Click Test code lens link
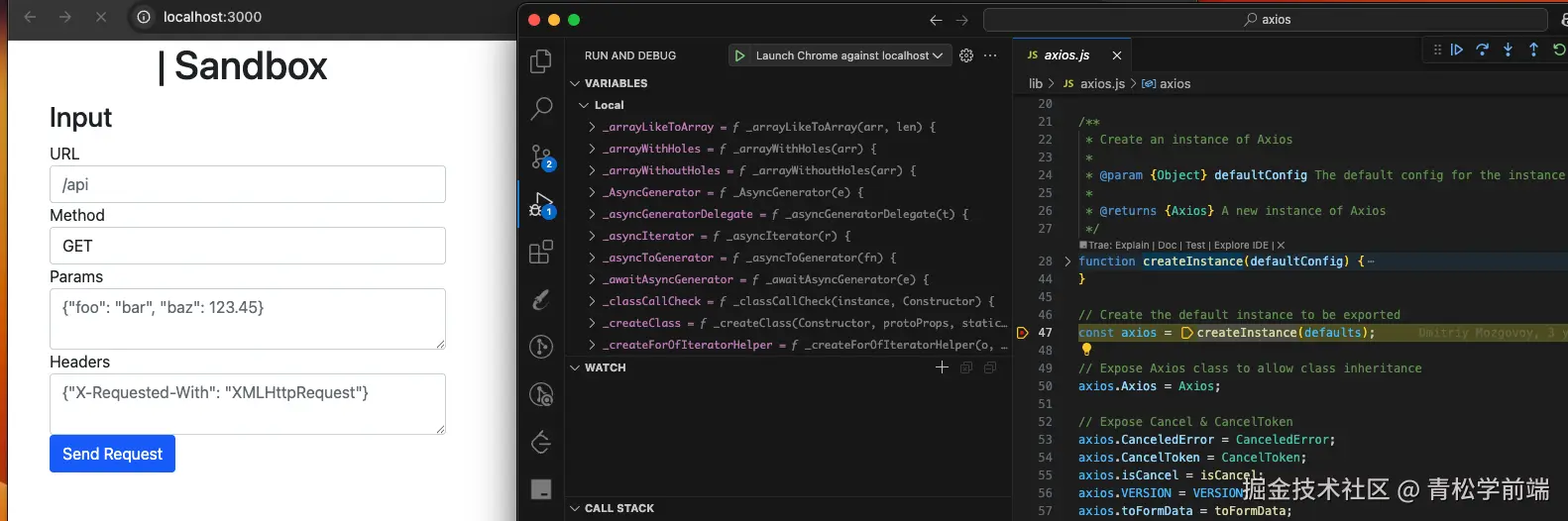 (1195, 246)
